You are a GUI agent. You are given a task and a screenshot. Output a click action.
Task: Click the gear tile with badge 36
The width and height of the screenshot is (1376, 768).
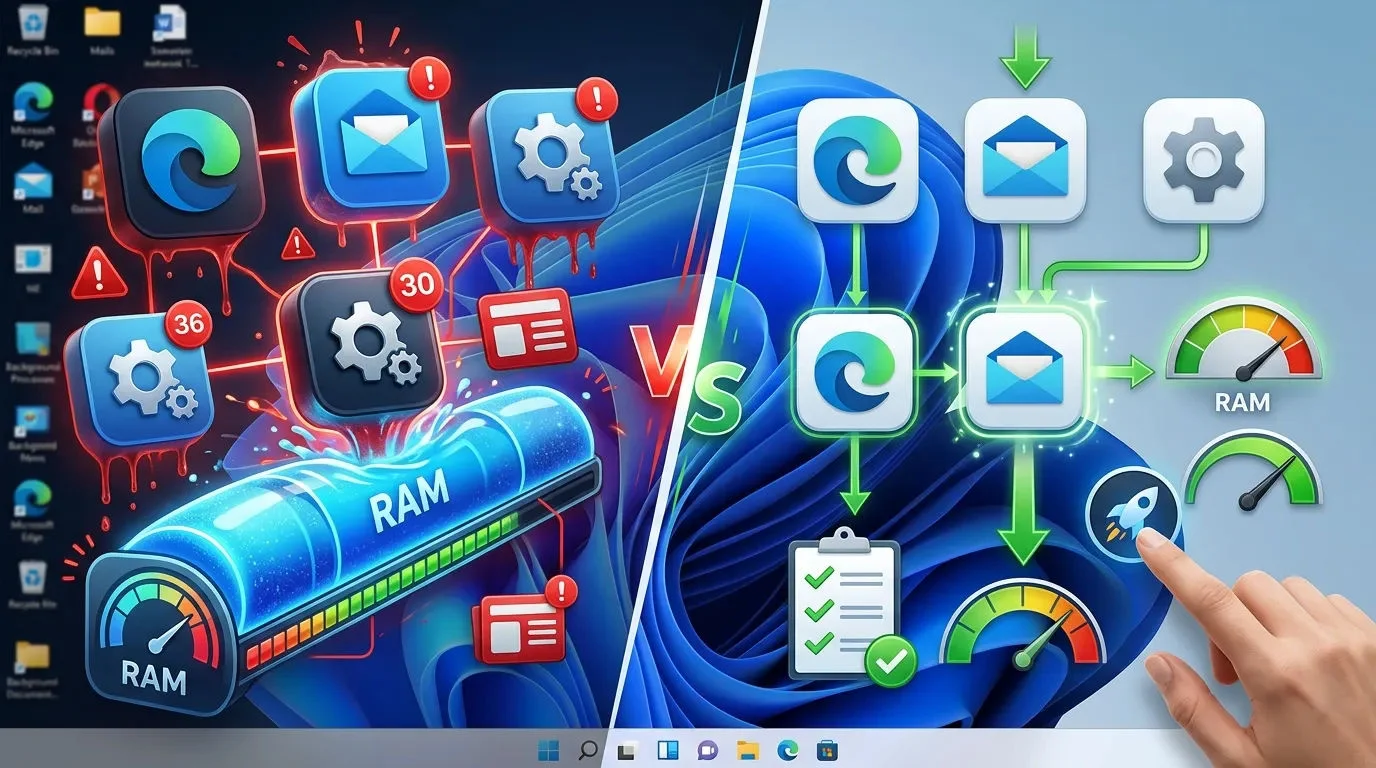[141, 384]
